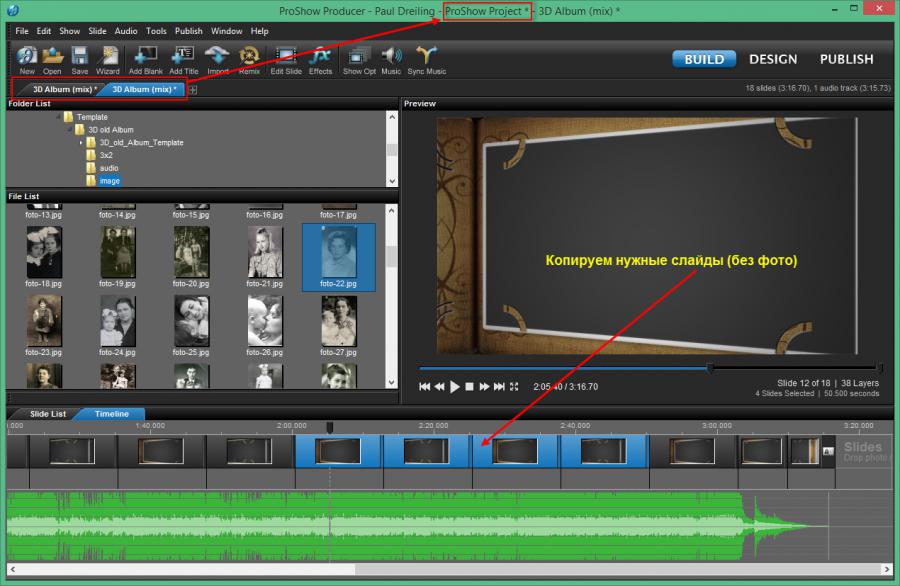
Task: Click the Open show toolbar icon
Action: pyautogui.click(x=52, y=60)
